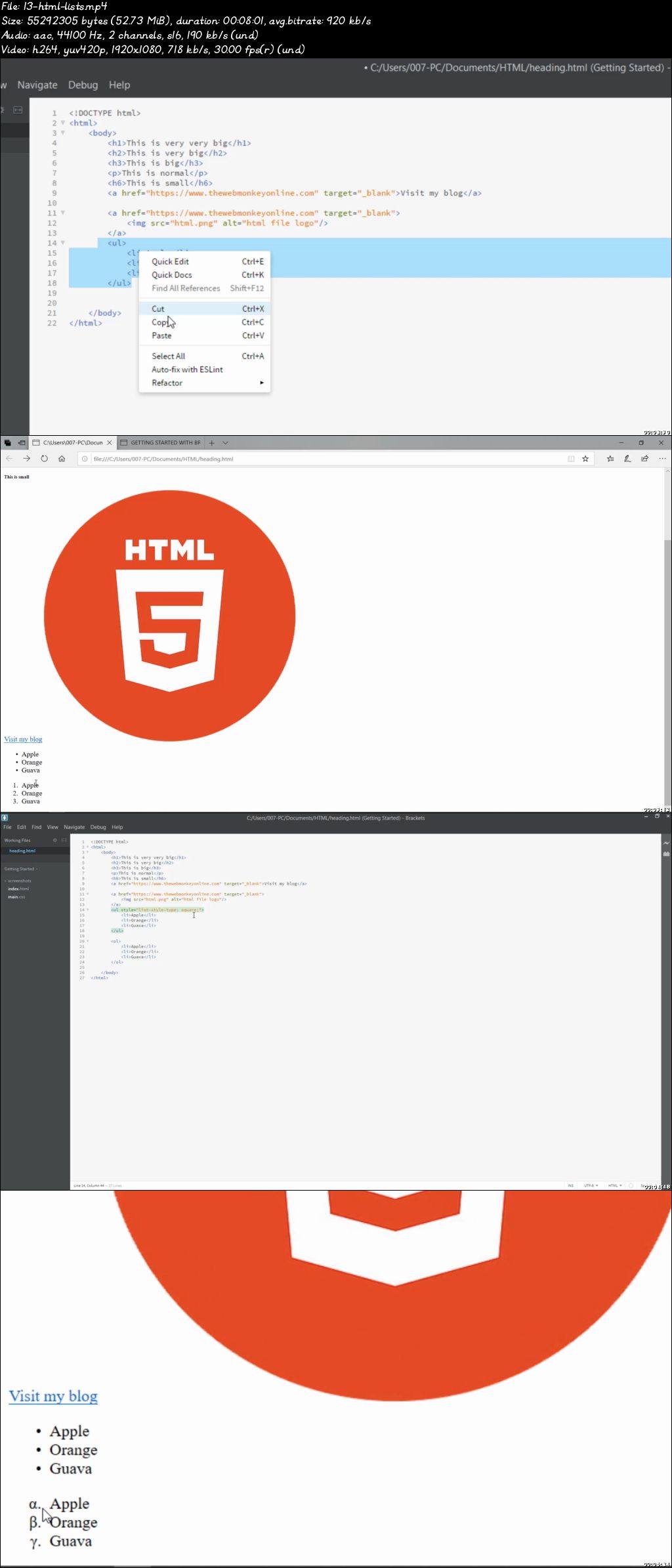This screenshot has height=1568, width=672.
Task: Click the linting status circle icon
Action: (631, 1185)
